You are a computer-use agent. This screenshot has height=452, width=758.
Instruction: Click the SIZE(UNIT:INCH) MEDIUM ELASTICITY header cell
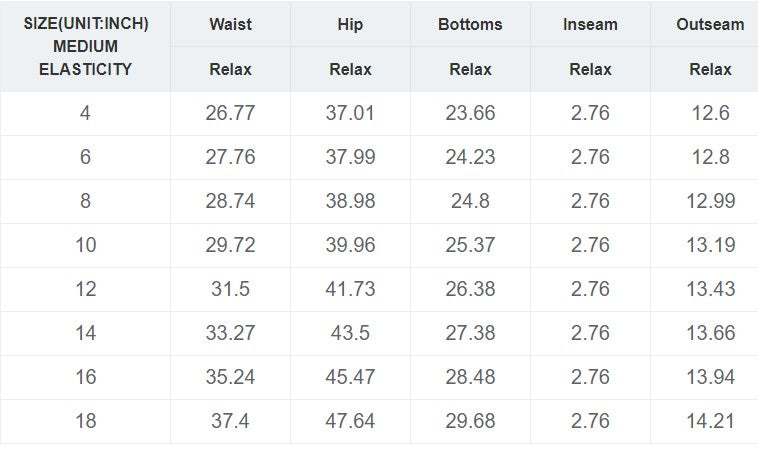pos(86,47)
